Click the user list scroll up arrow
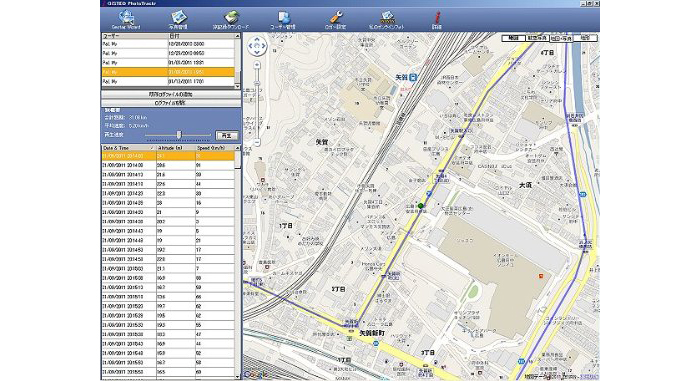700x381 pixels. 238,36
